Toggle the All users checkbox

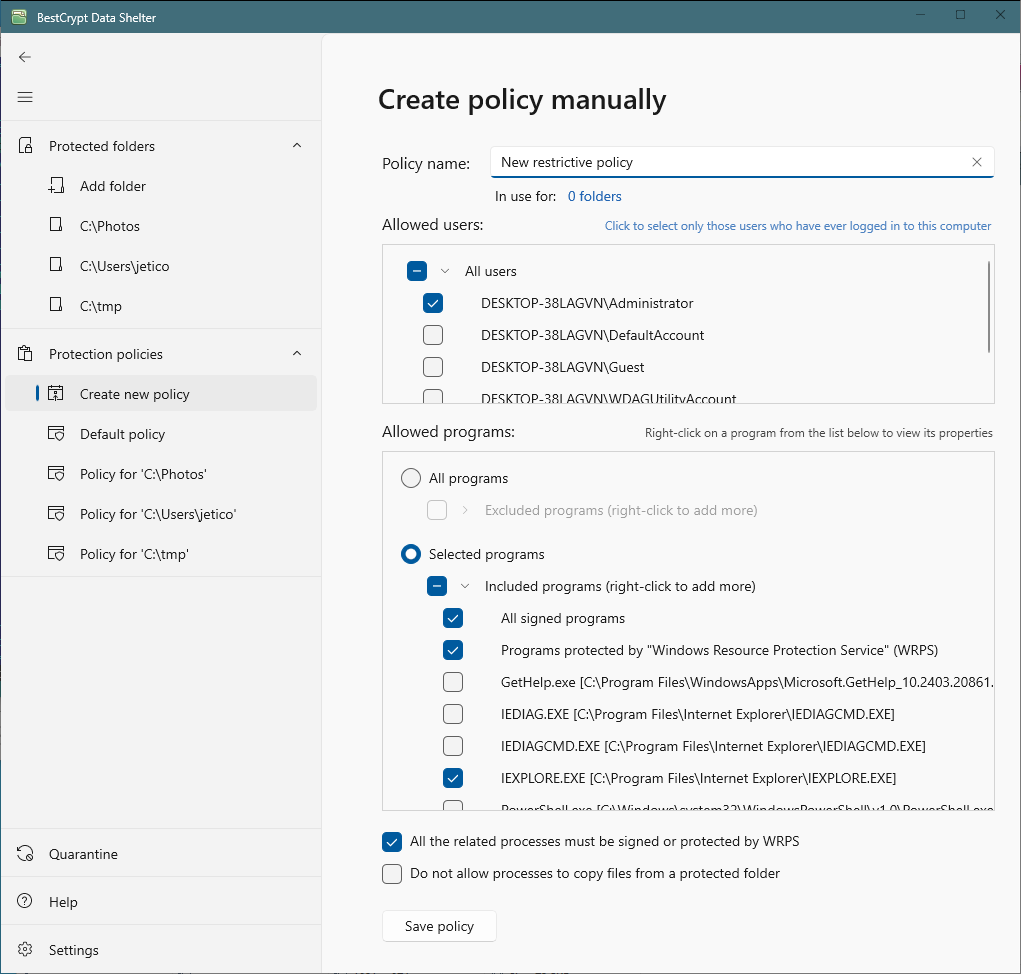pyautogui.click(x=417, y=271)
